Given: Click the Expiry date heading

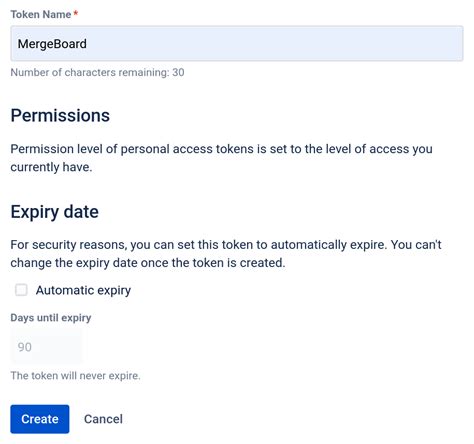Looking at the screenshot, I should pos(54,212).
